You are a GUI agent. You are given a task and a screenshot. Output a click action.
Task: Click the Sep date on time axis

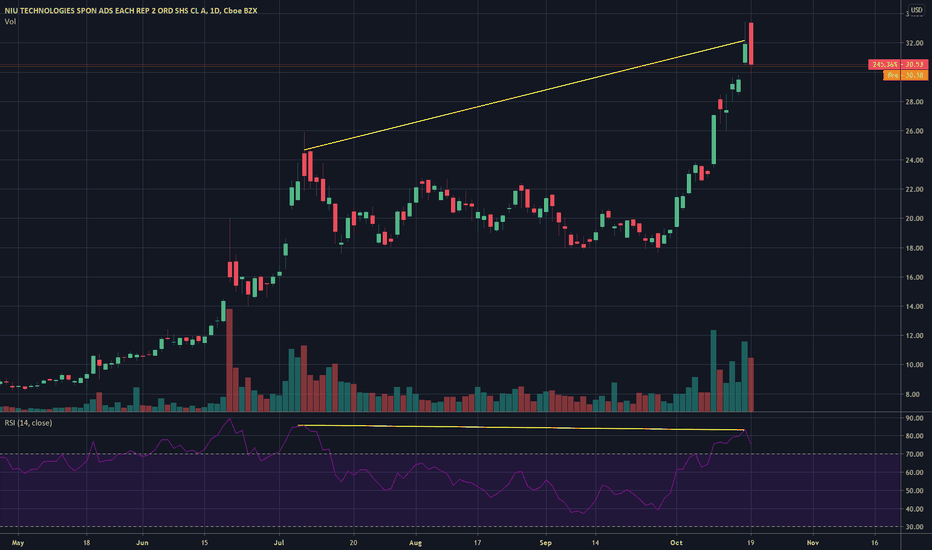[546, 543]
